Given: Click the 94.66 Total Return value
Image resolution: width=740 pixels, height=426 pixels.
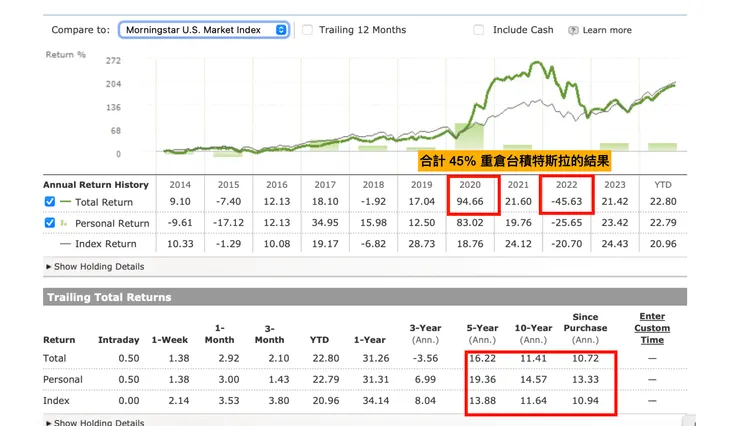Looking at the screenshot, I should (470, 201).
